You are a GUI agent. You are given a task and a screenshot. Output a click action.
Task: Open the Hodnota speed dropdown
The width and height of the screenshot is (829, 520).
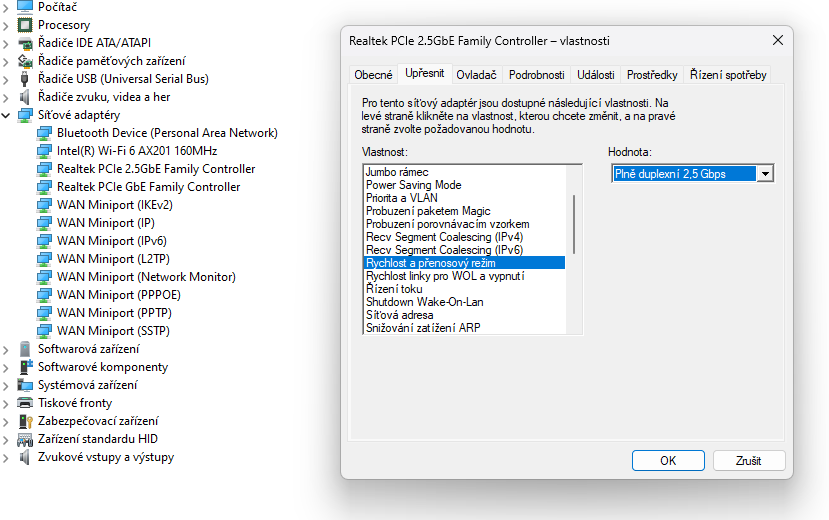pos(765,174)
